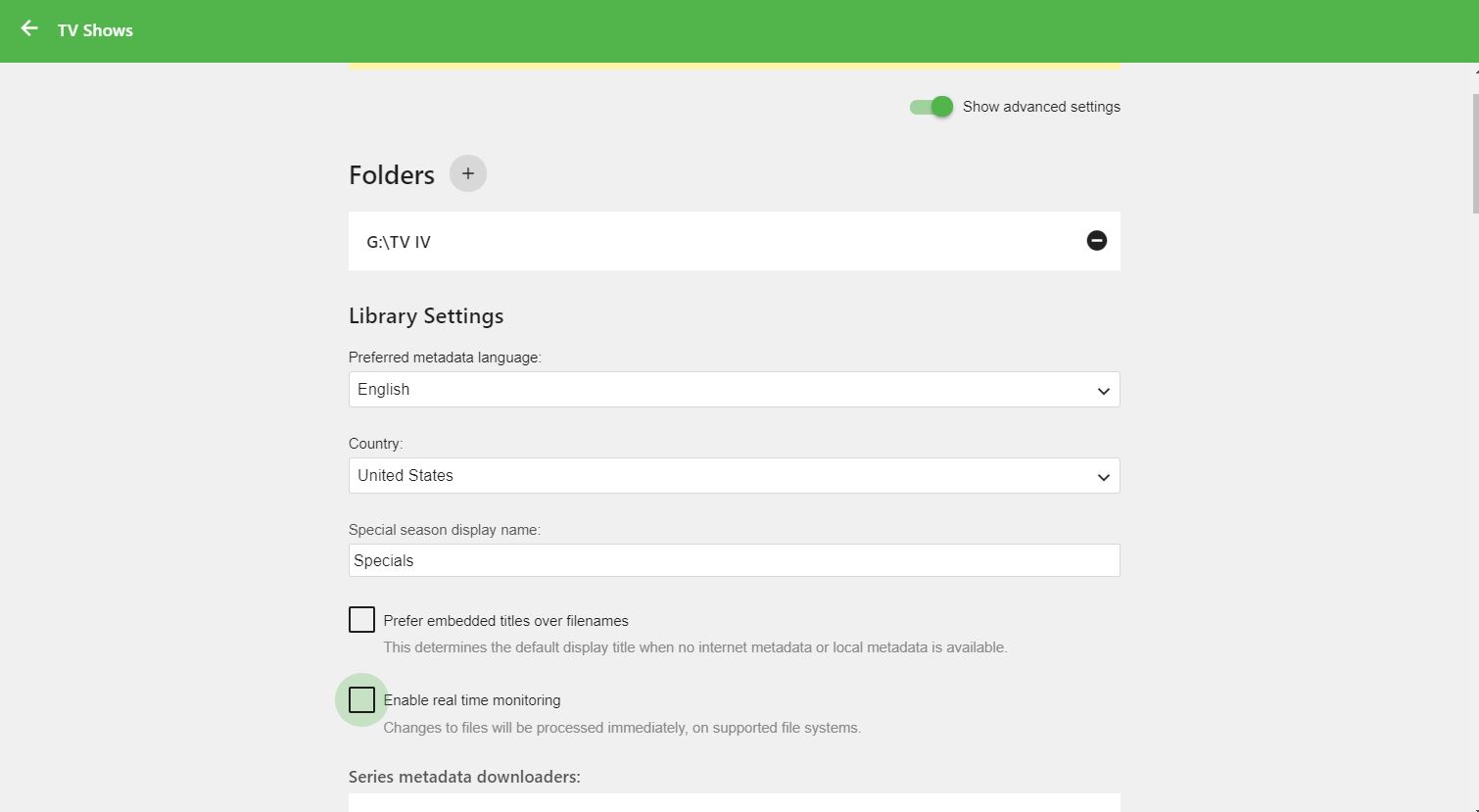
Task: Go back using the header arrow
Action: tap(29, 29)
